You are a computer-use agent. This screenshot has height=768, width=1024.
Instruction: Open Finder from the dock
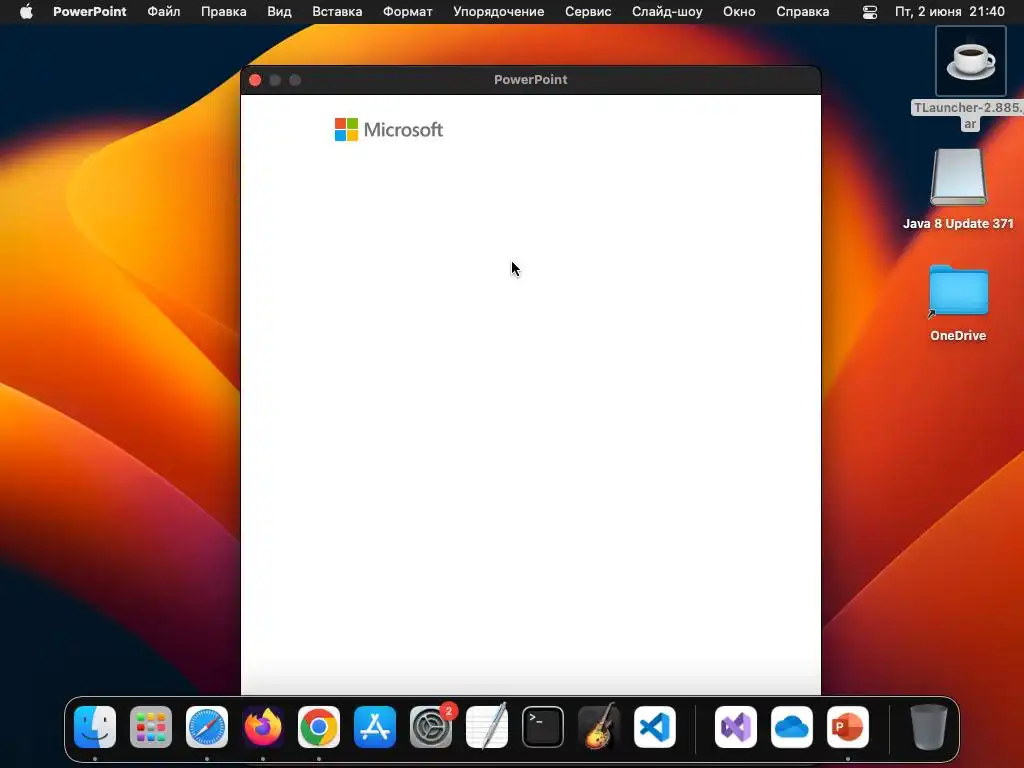tap(95, 727)
